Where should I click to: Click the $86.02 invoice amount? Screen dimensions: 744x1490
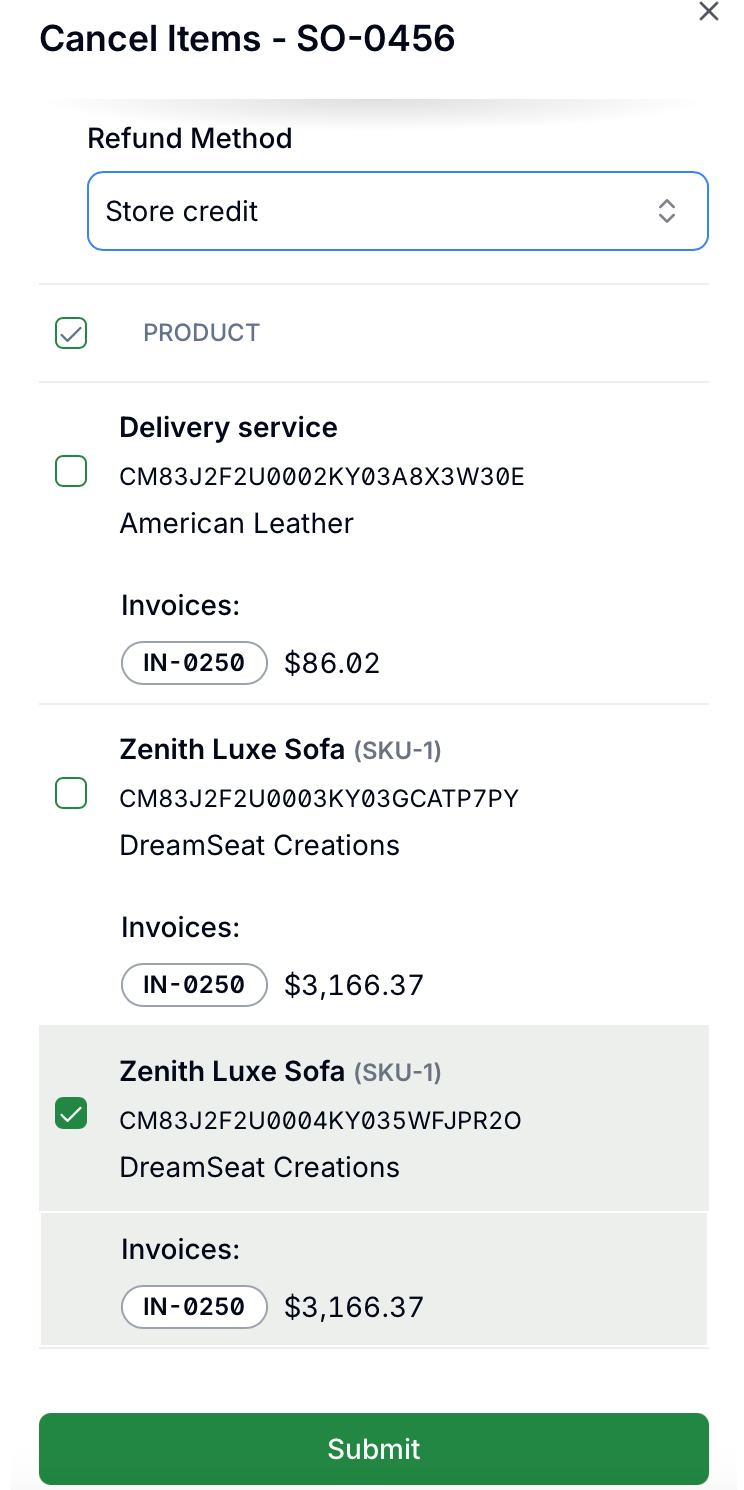pos(332,663)
